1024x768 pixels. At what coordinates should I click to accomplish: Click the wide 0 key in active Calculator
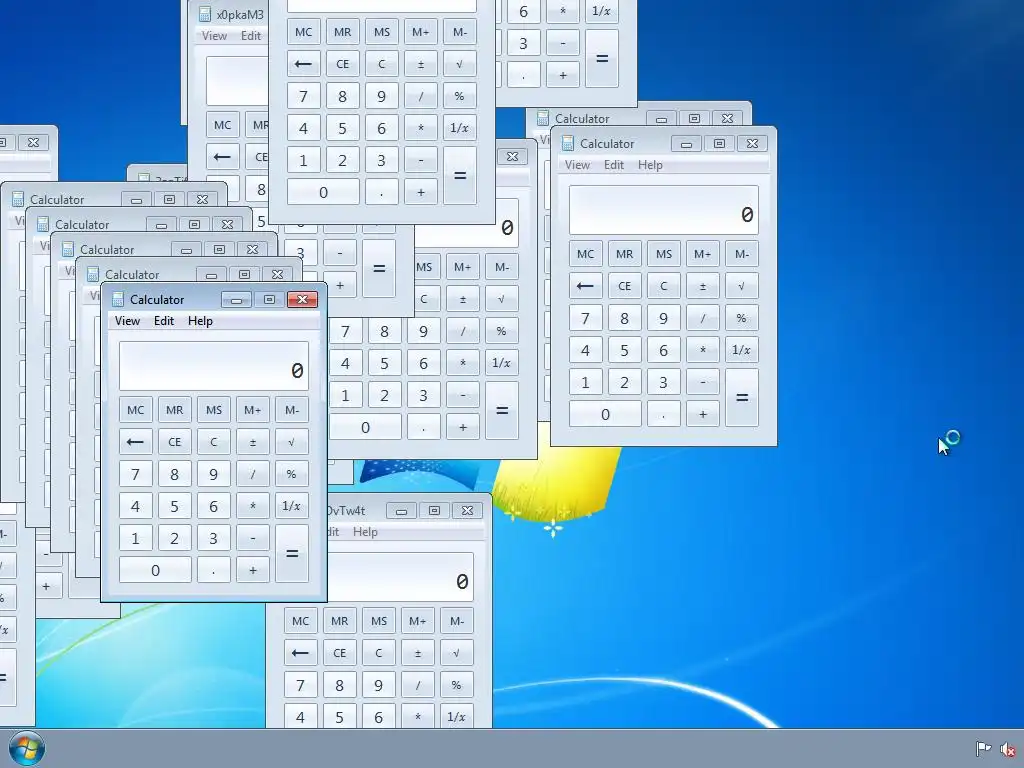pyautogui.click(x=155, y=570)
